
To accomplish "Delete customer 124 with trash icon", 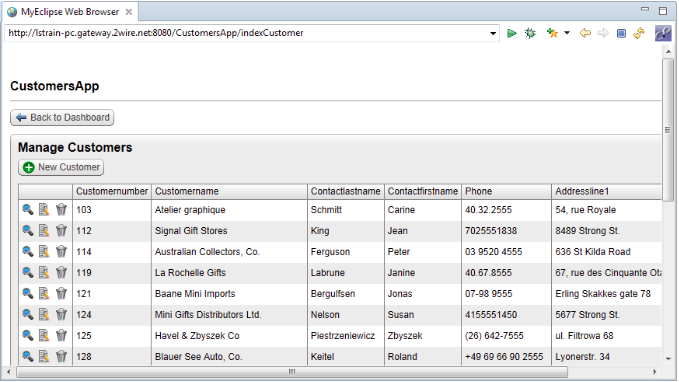I will (61, 314).
